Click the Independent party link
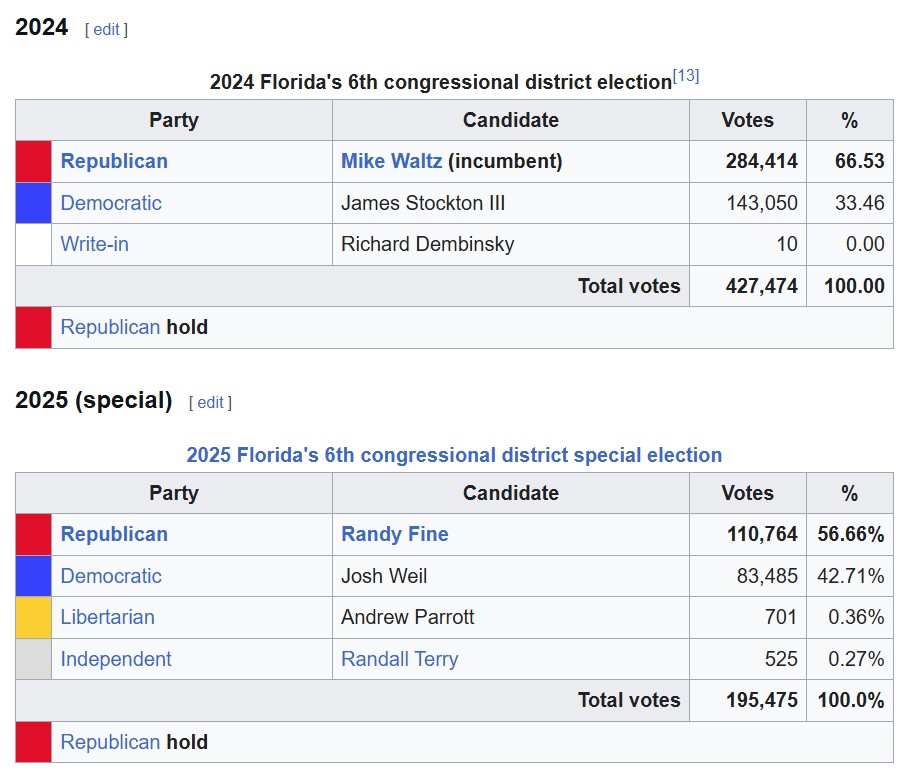907x777 pixels. (x=116, y=659)
